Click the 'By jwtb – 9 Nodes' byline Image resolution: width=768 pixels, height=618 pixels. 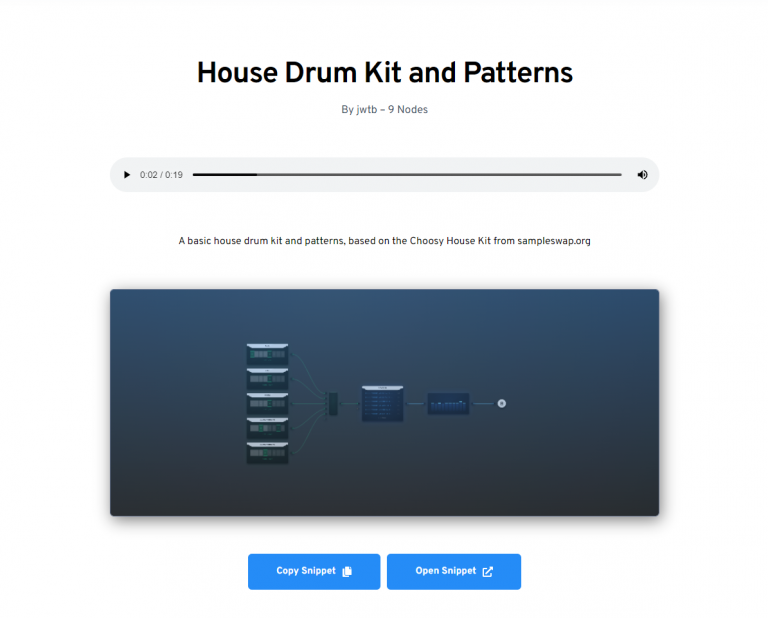(384, 110)
